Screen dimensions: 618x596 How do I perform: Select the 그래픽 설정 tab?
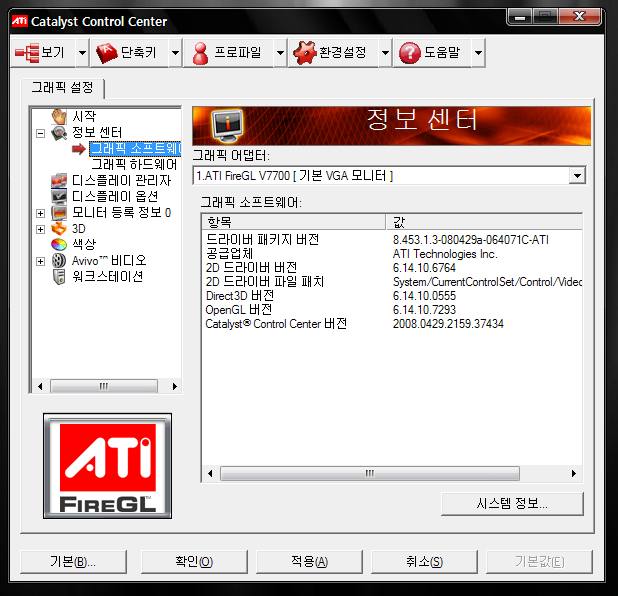pyautogui.click(x=62, y=87)
